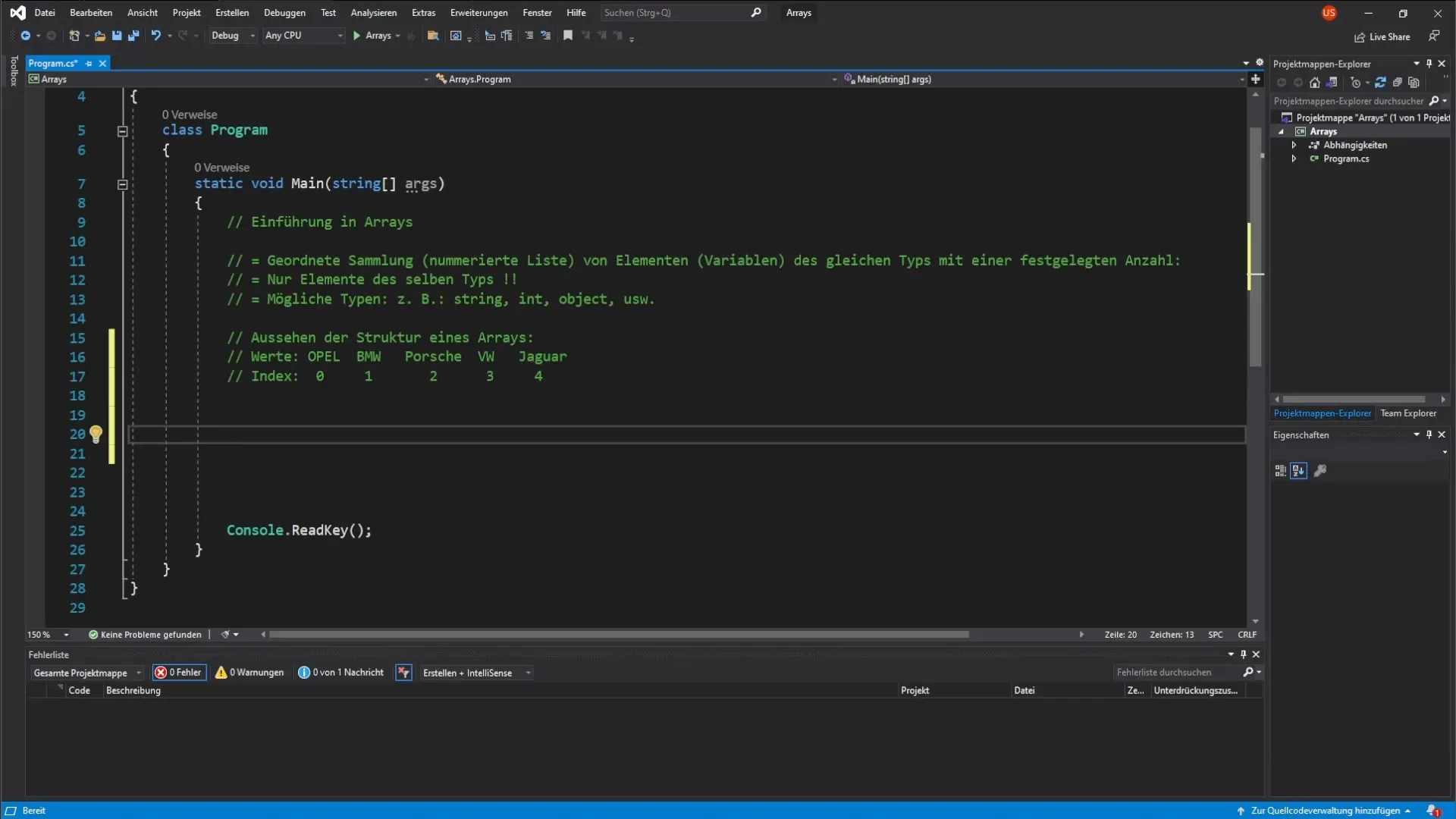Screen dimensions: 1456x819
Task: Click the split editor icon above scrollbar
Action: click(x=1256, y=79)
